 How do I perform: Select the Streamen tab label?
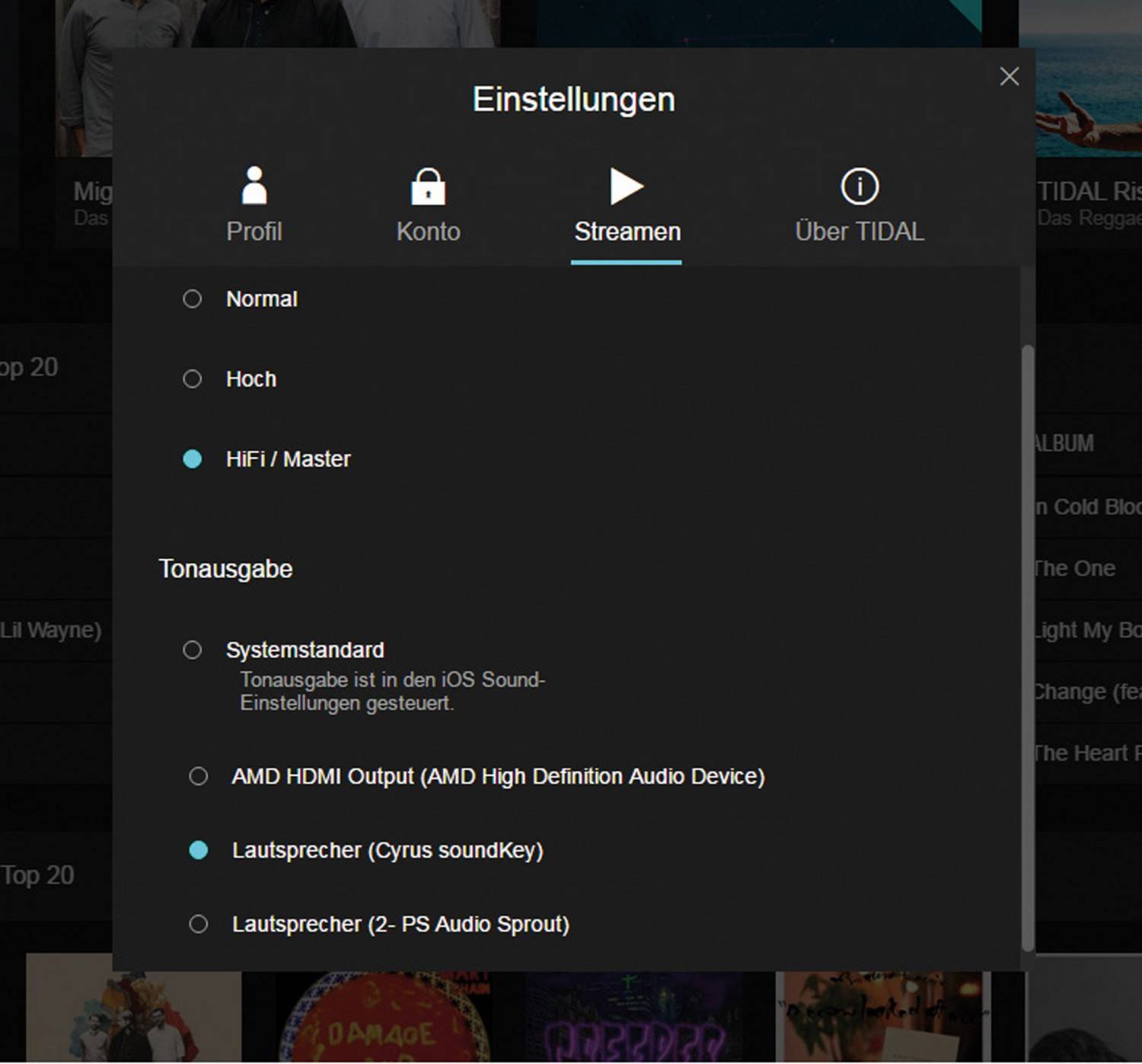pos(627,232)
